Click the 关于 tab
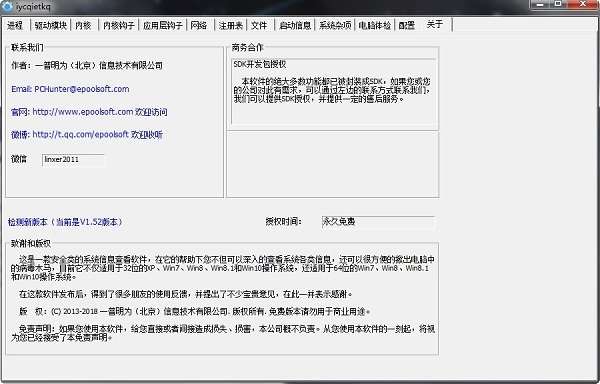 pyautogui.click(x=435, y=24)
